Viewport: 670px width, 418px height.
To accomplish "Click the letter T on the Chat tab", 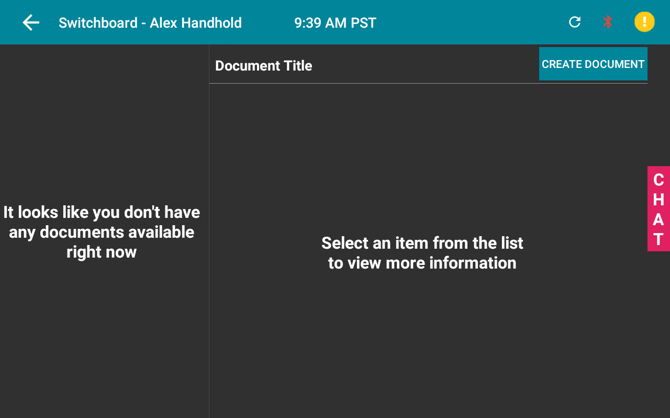I will (x=658, y=239).
